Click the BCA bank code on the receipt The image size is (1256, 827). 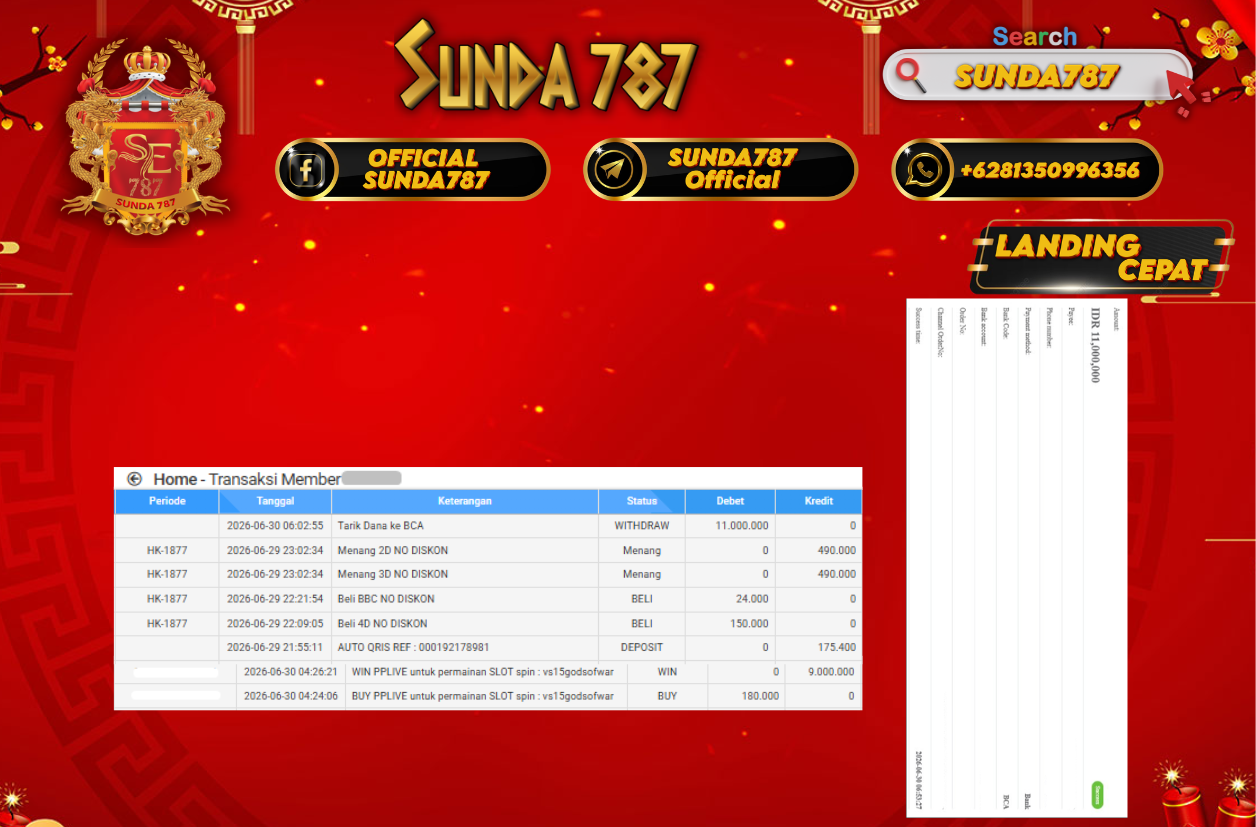(1005, 801)
